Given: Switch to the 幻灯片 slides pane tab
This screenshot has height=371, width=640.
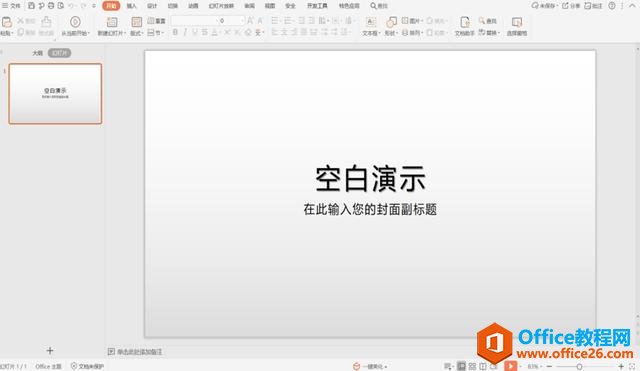Looking at the screenshot, I should click(60, 53).
